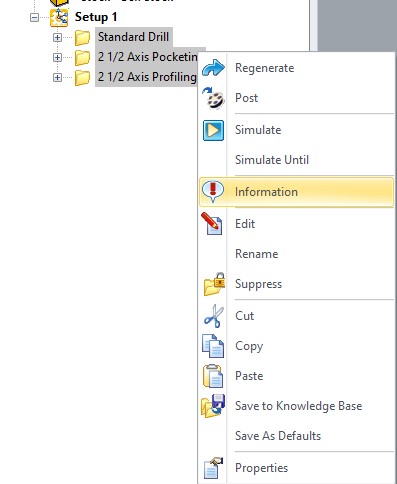Click the Edit pencil icon
Image resolution: width=397 pixels, height=484 pixels.
pyautogui.click(x=212, y=224)
